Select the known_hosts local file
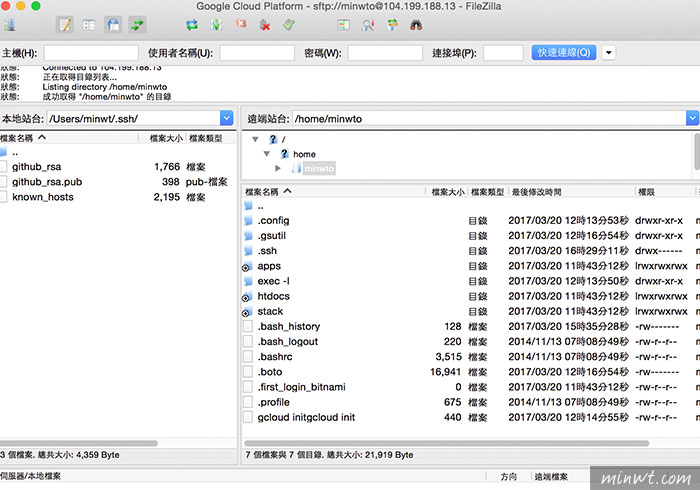 point(118,197)
